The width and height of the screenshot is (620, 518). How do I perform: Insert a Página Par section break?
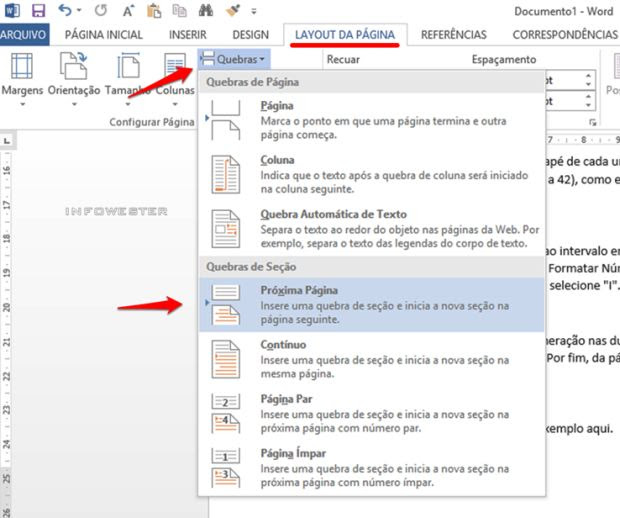pyautogui.click(x=372, y=413)
